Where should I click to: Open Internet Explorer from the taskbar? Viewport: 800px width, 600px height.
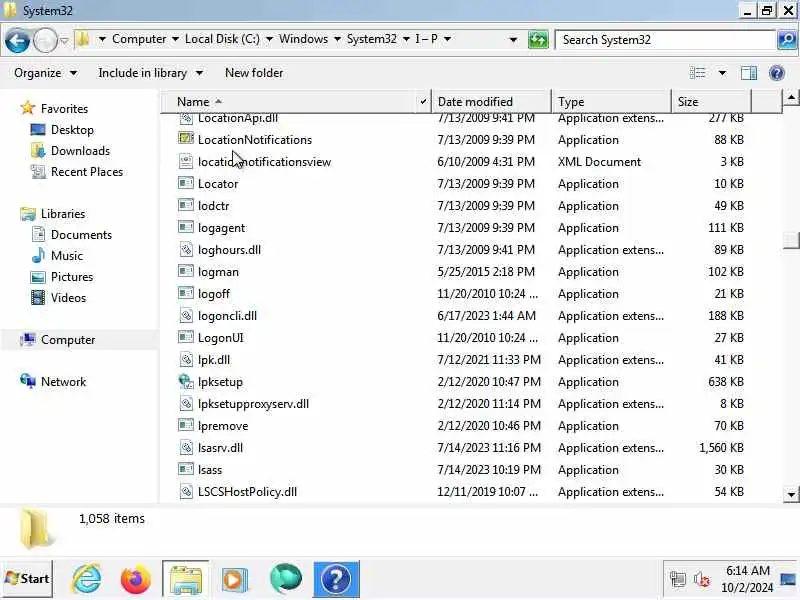pyautogui.click(x=86, y=579)
